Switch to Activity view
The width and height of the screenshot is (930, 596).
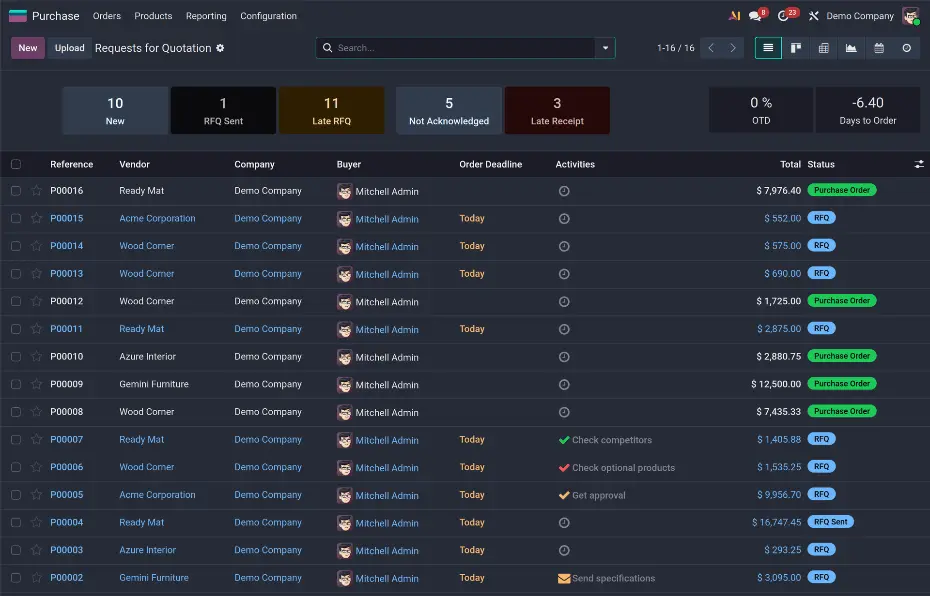click(907, 48)
